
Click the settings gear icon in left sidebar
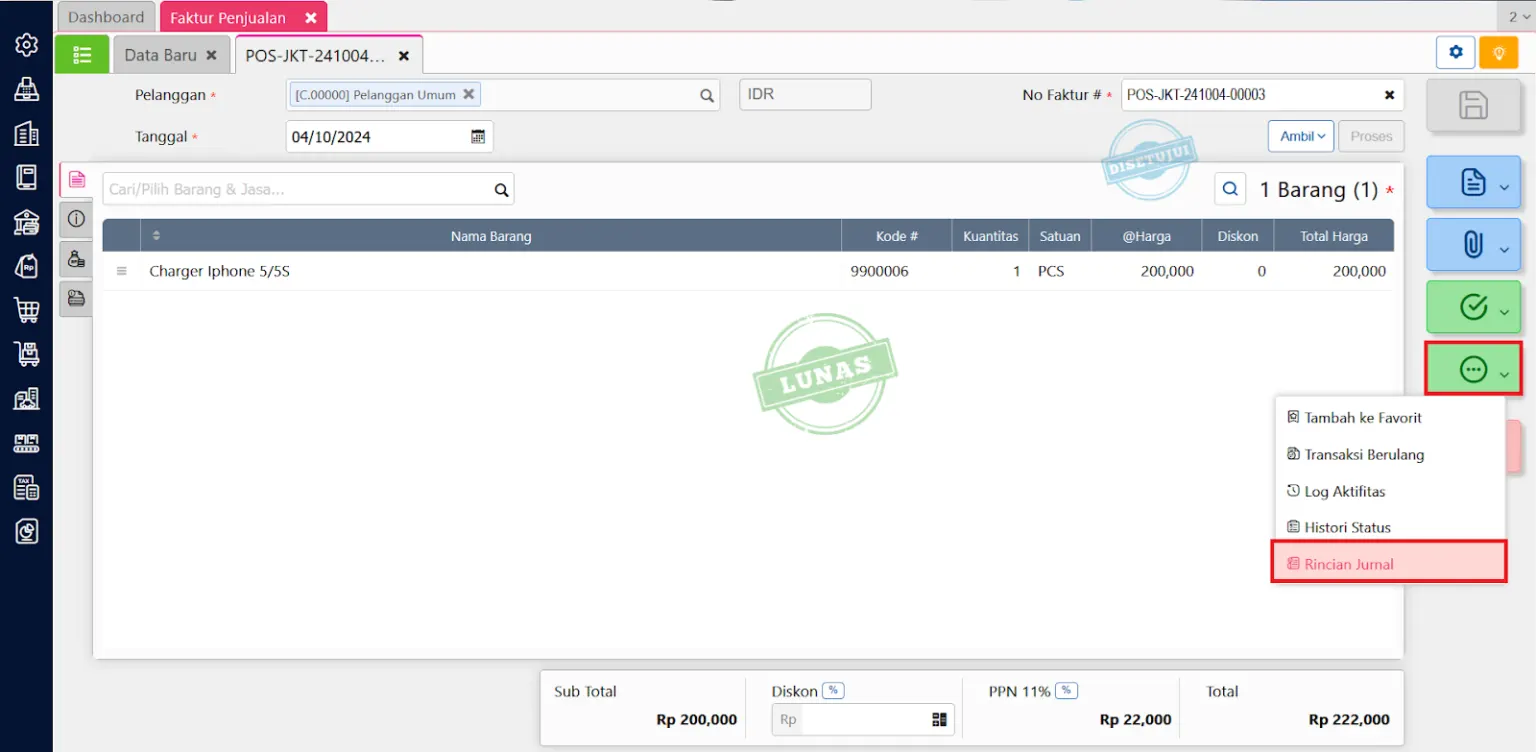coord(27,45)
